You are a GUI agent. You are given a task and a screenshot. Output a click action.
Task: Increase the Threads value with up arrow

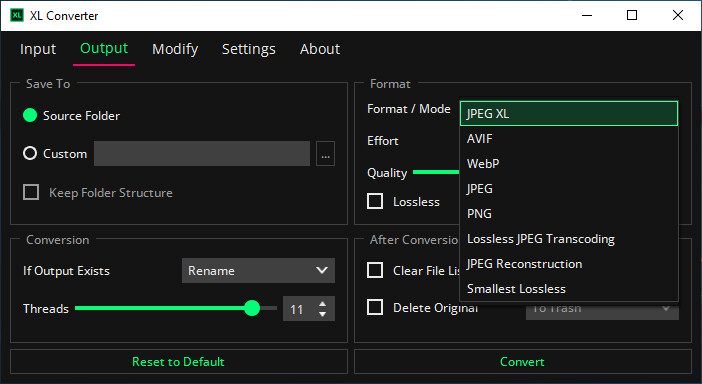coord(322,304)
